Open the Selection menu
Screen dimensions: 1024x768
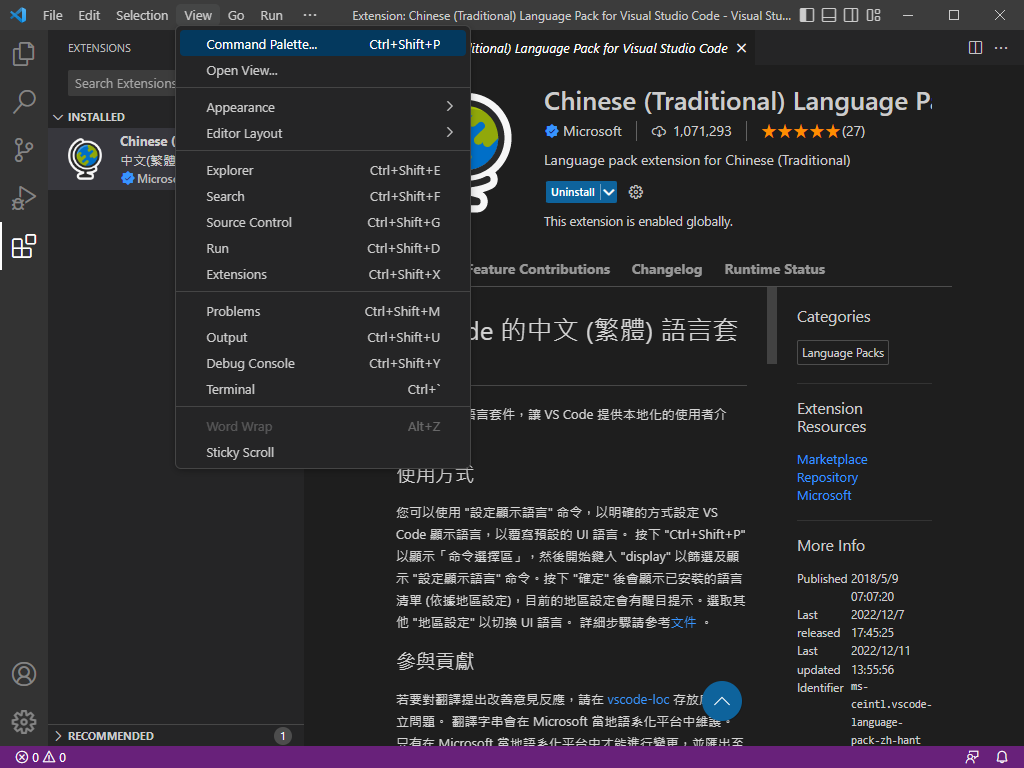[142, 15]
